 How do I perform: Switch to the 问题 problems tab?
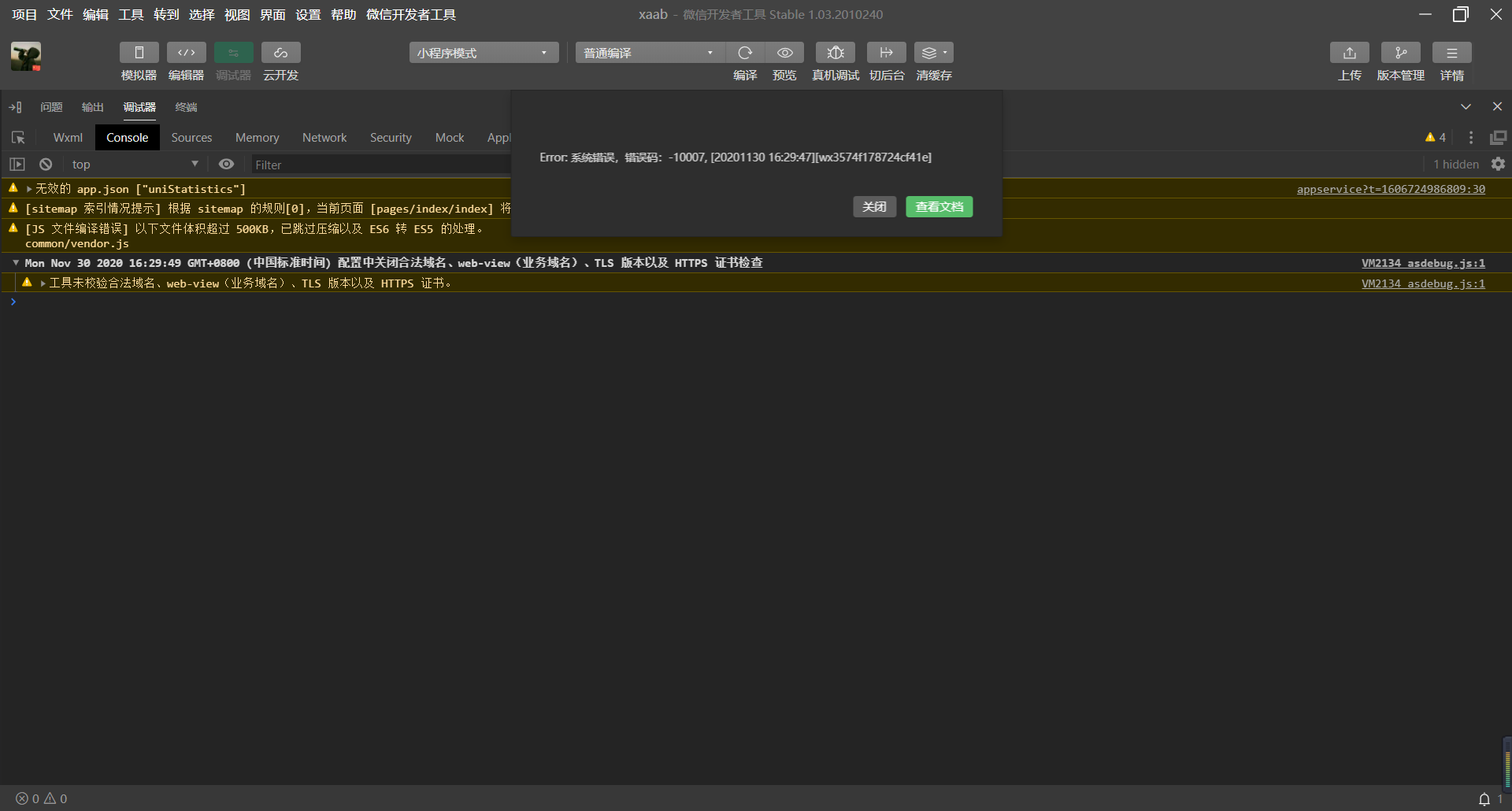(x=51, y=107)
